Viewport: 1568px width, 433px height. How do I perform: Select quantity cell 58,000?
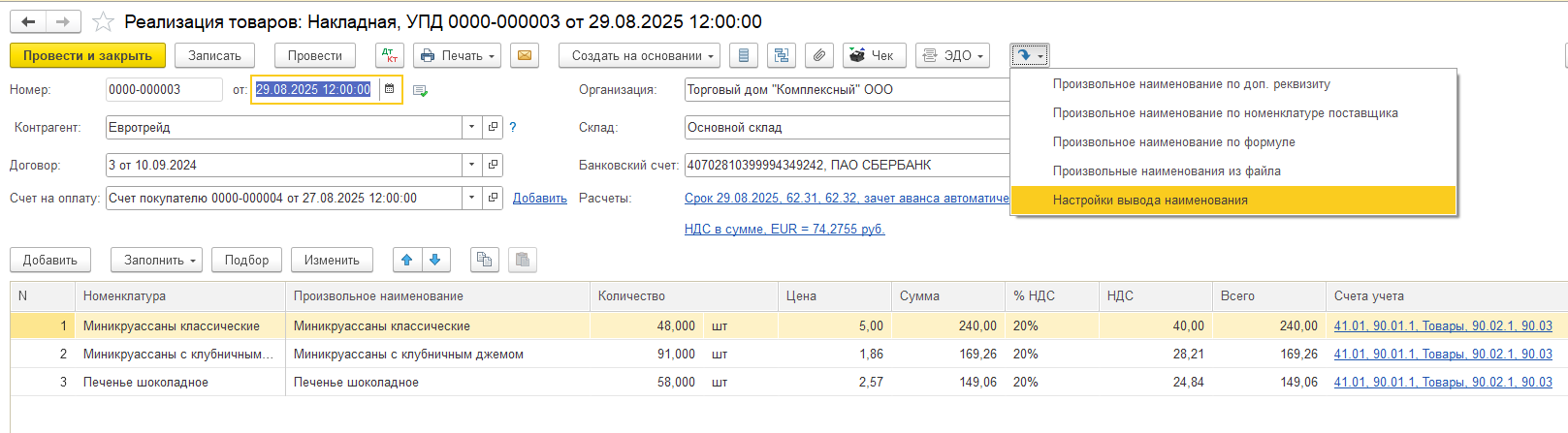coord(646,383)
